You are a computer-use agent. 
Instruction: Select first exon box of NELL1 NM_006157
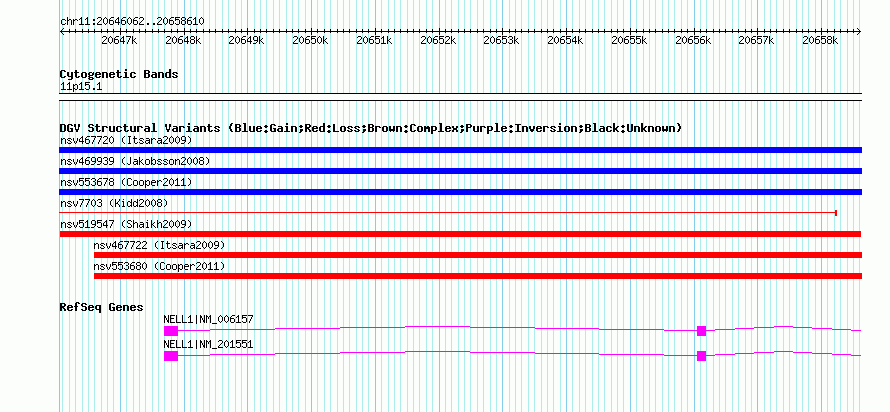point(171,331)
